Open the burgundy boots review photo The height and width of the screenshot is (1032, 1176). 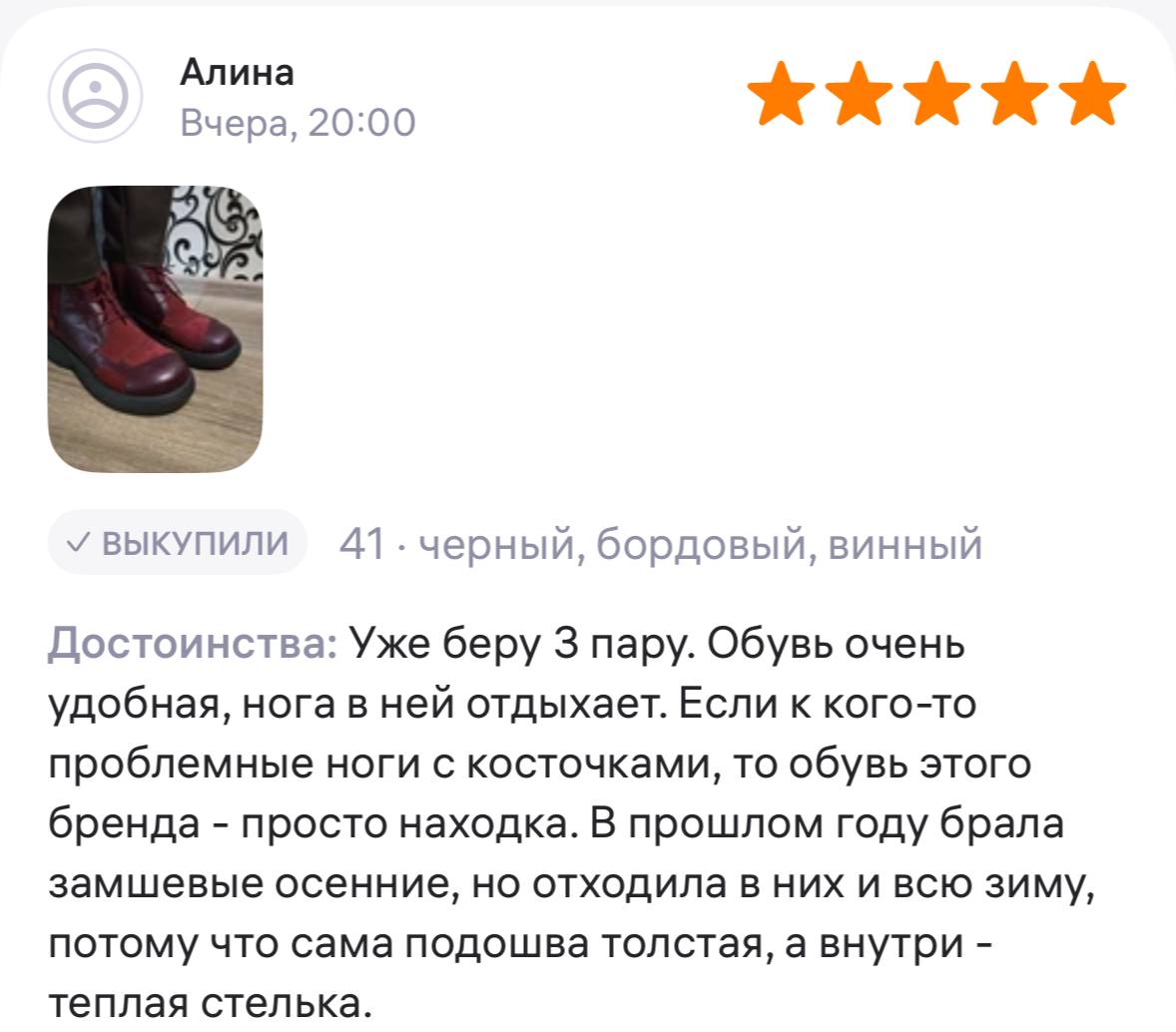[x=156, y=328]
